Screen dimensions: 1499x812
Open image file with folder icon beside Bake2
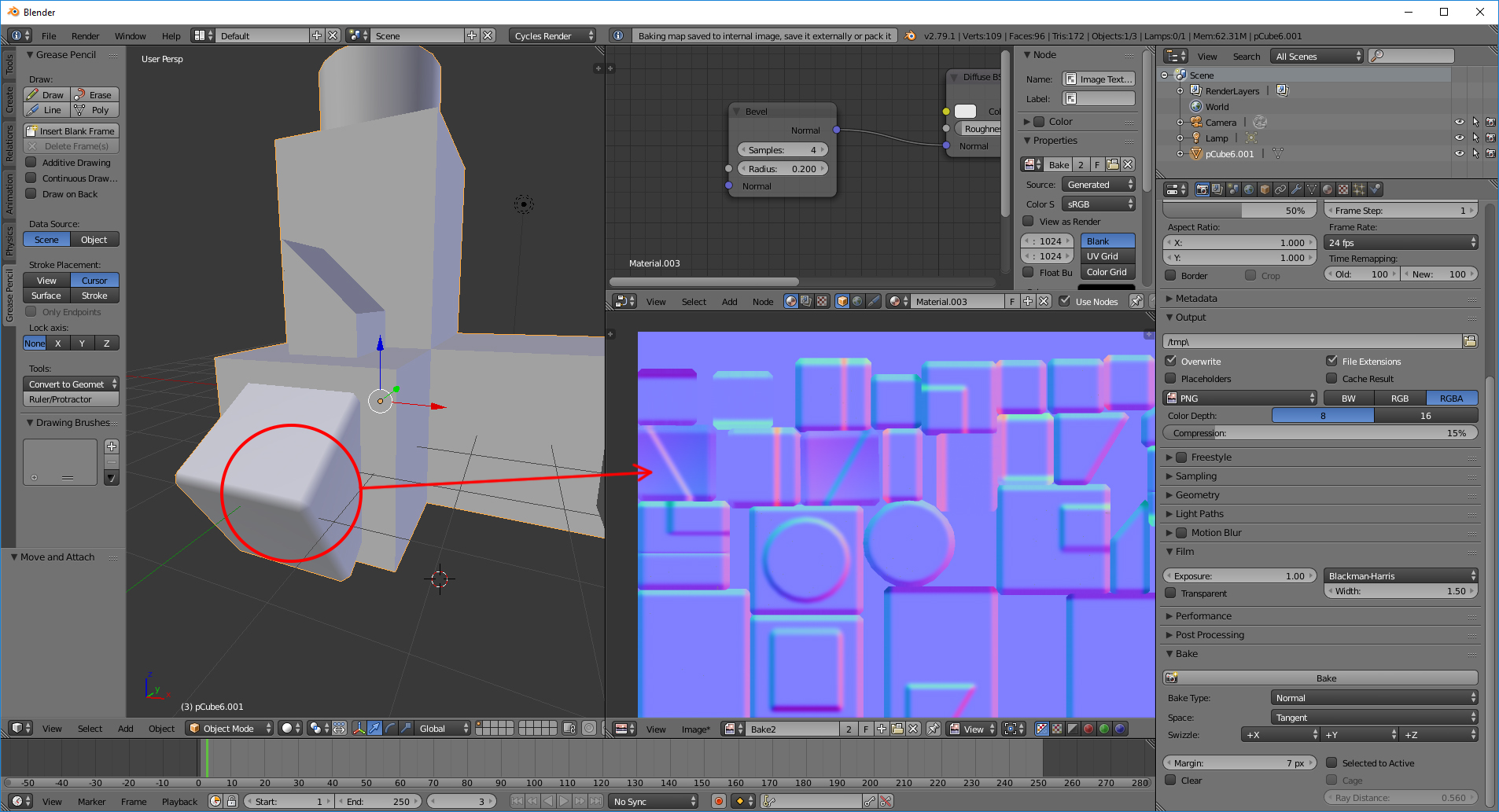click(x=897, y=729)
